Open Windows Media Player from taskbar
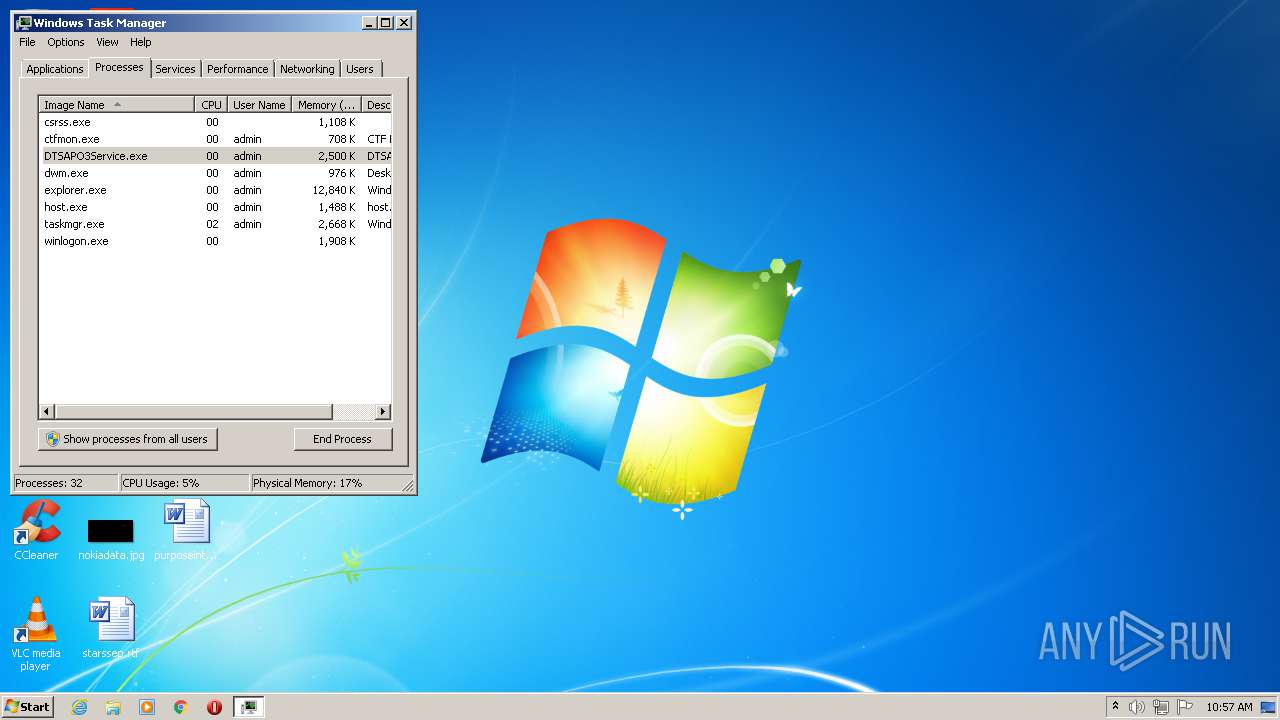This screenshot has height=720, width=1280. point(147,707)
